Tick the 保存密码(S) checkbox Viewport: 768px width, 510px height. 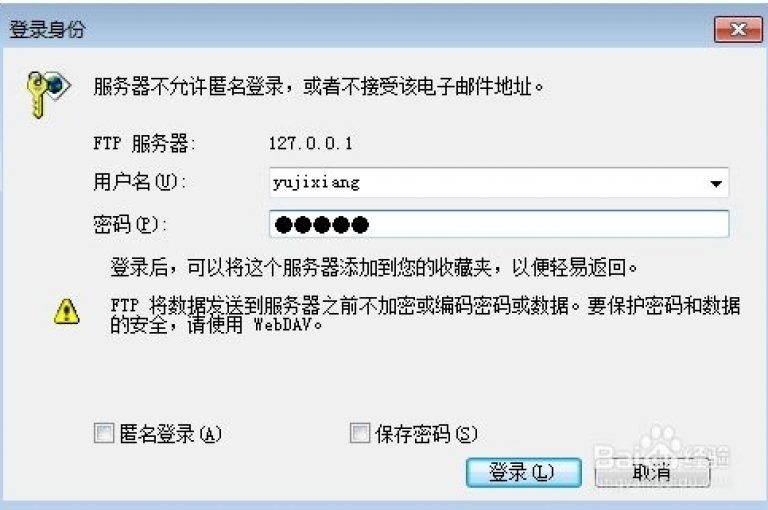click(360, 433)
